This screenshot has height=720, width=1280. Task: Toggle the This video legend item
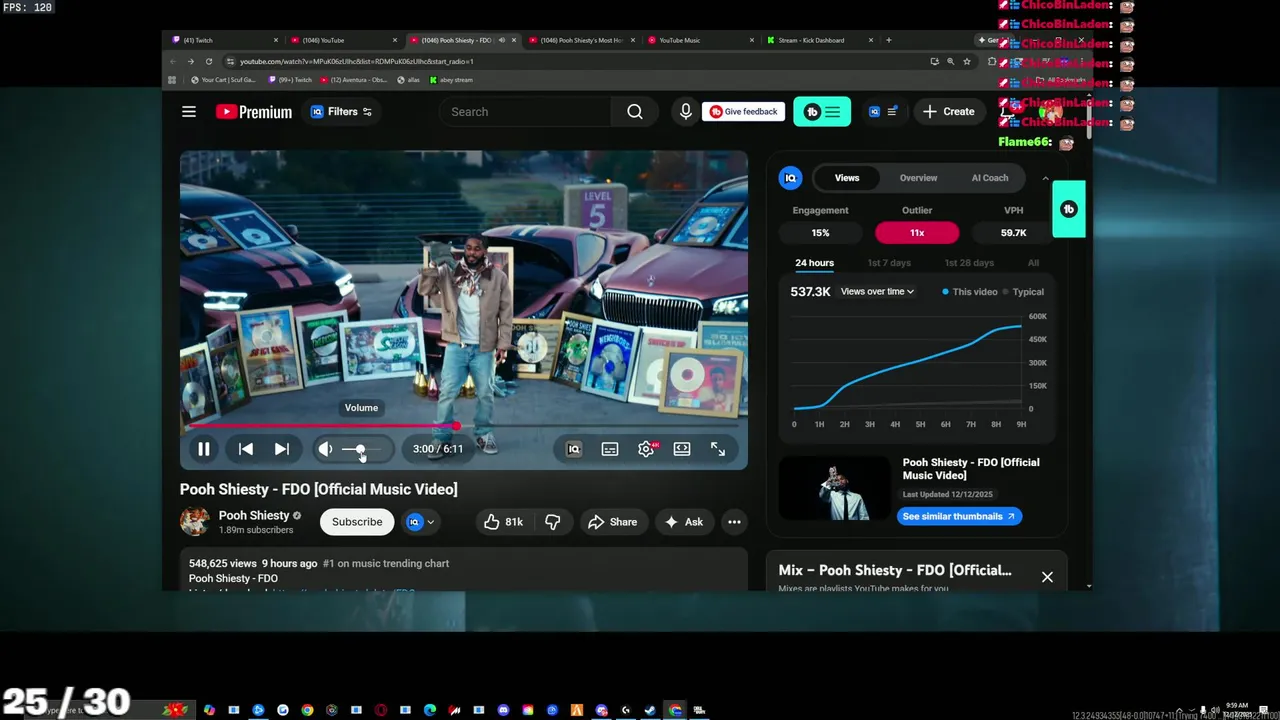coord(970,292)
